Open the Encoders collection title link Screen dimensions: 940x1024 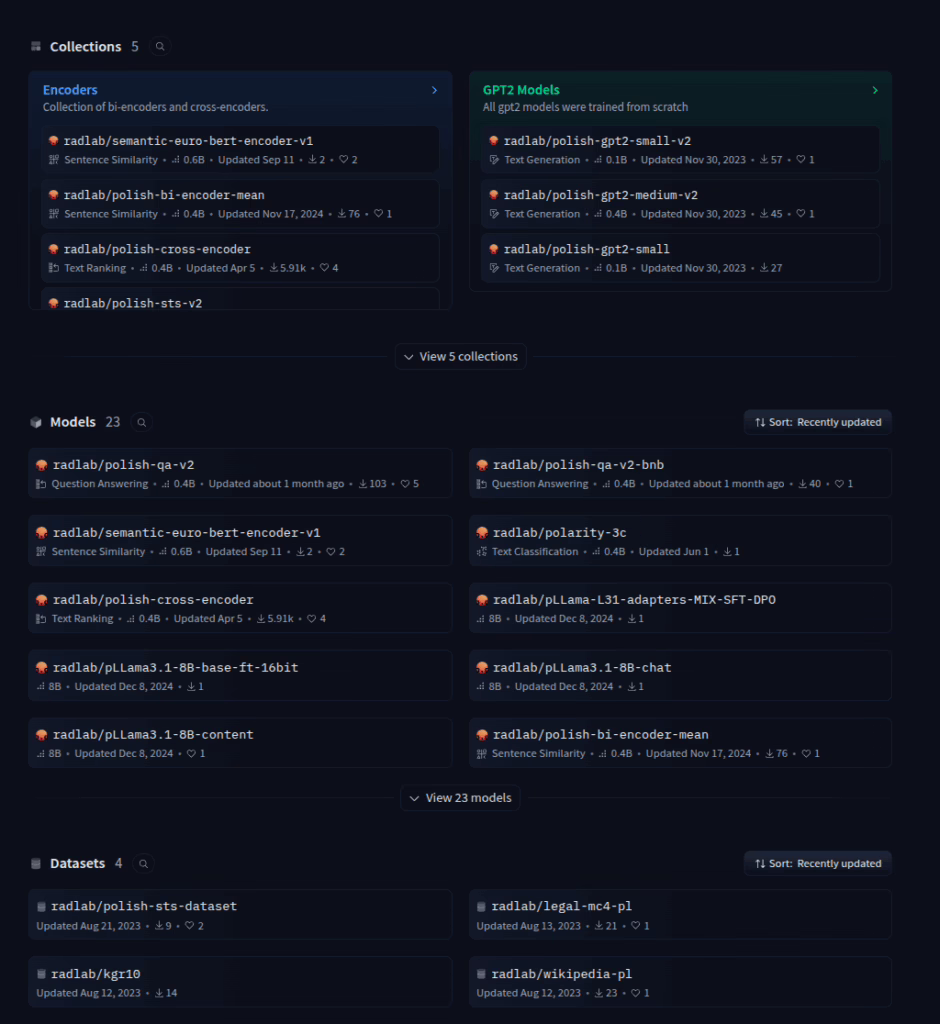(x=70, y=90)
